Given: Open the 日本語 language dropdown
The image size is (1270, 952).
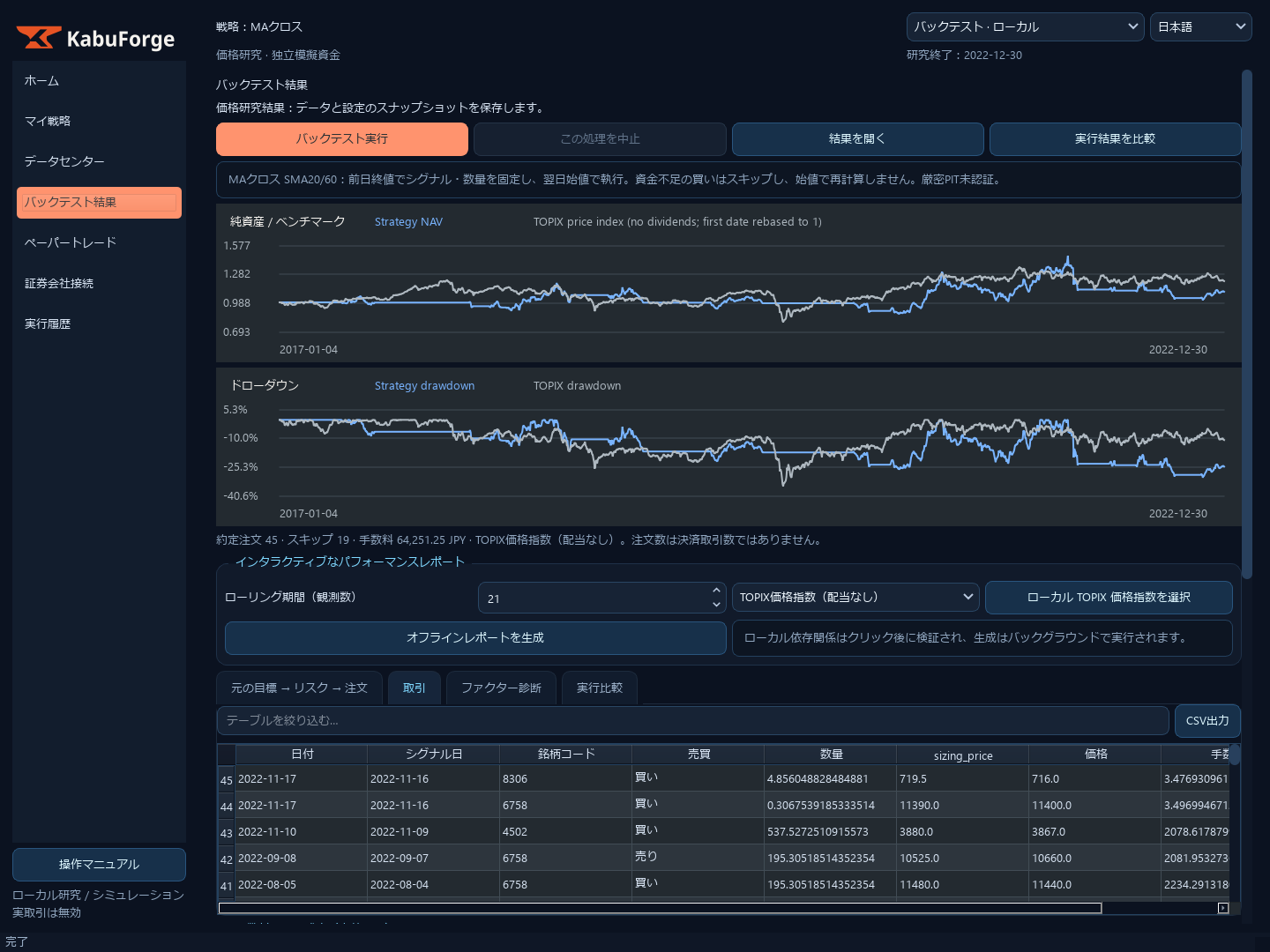Looking at the screenshot, I should [x=1201, y=26].
